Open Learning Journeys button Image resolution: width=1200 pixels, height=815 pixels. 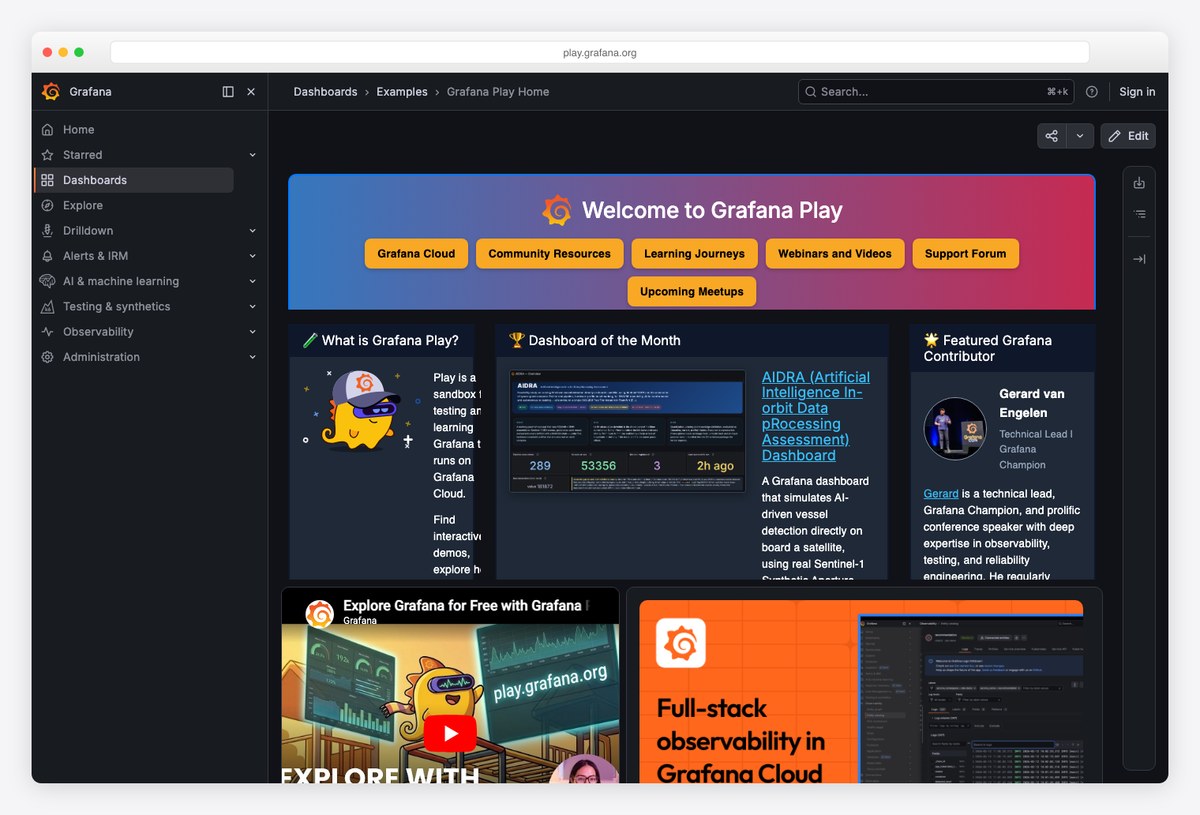(694, 254)
